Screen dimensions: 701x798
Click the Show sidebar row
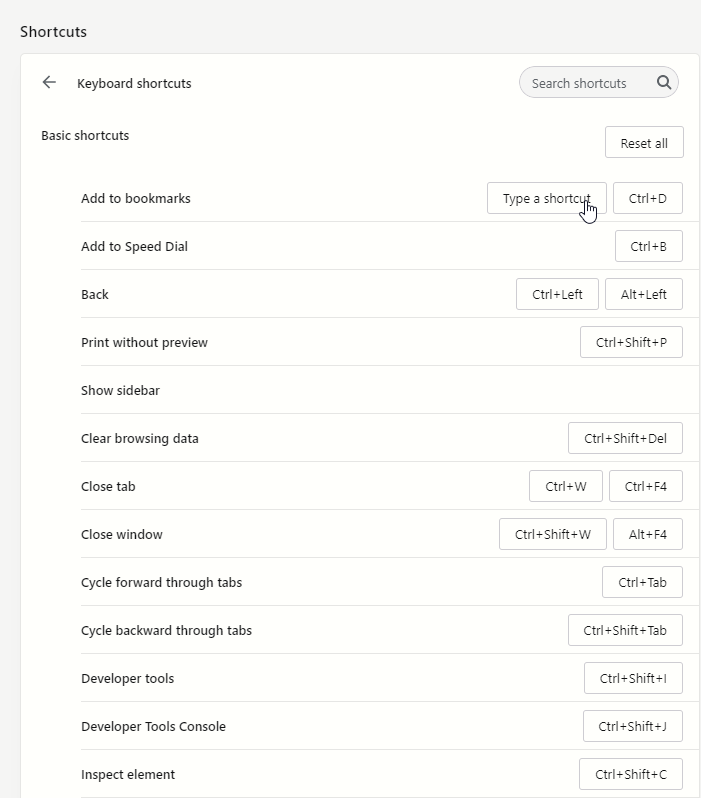(x=389, y=390)
